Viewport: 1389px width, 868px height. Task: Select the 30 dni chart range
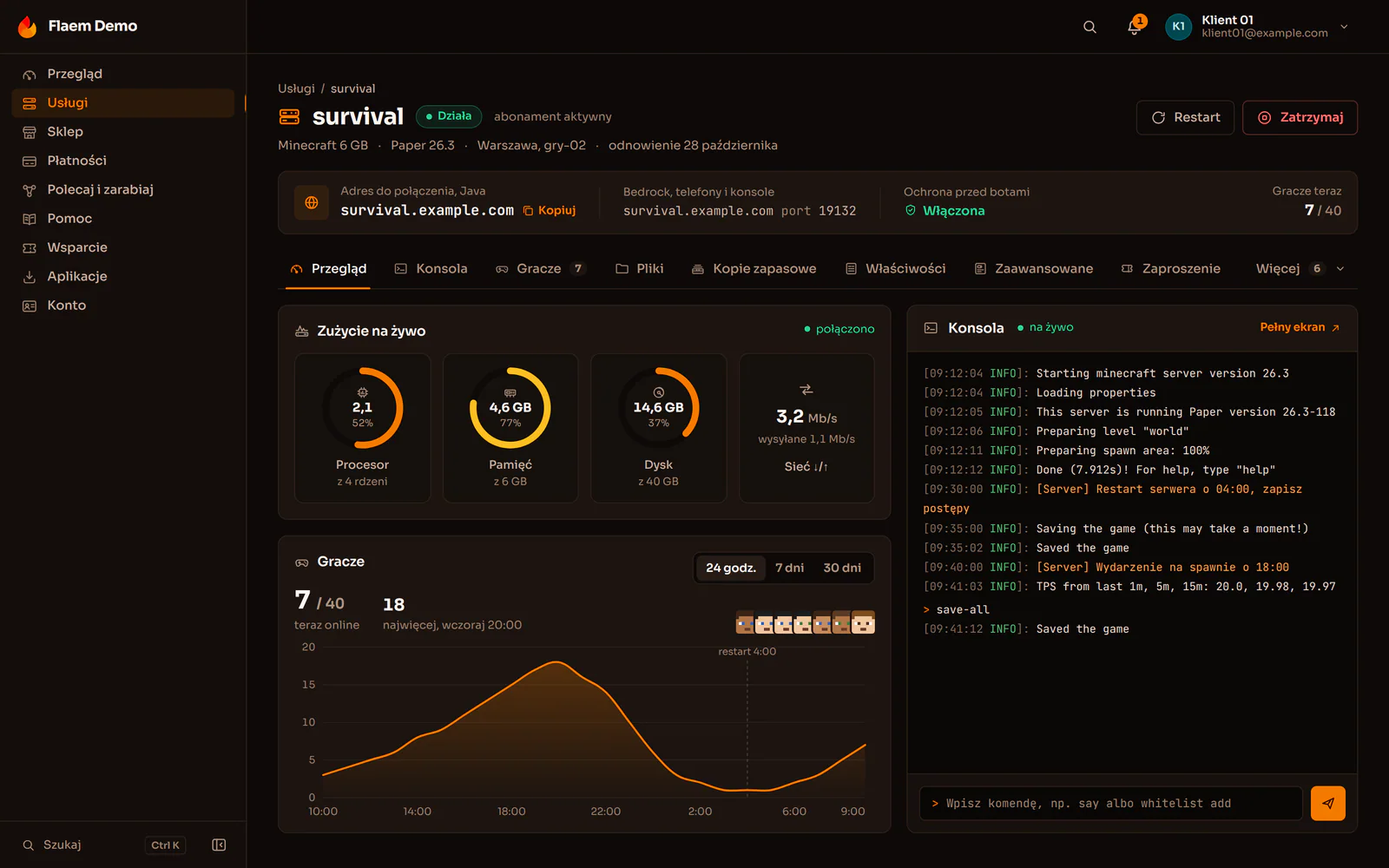[x=842, y=568]
